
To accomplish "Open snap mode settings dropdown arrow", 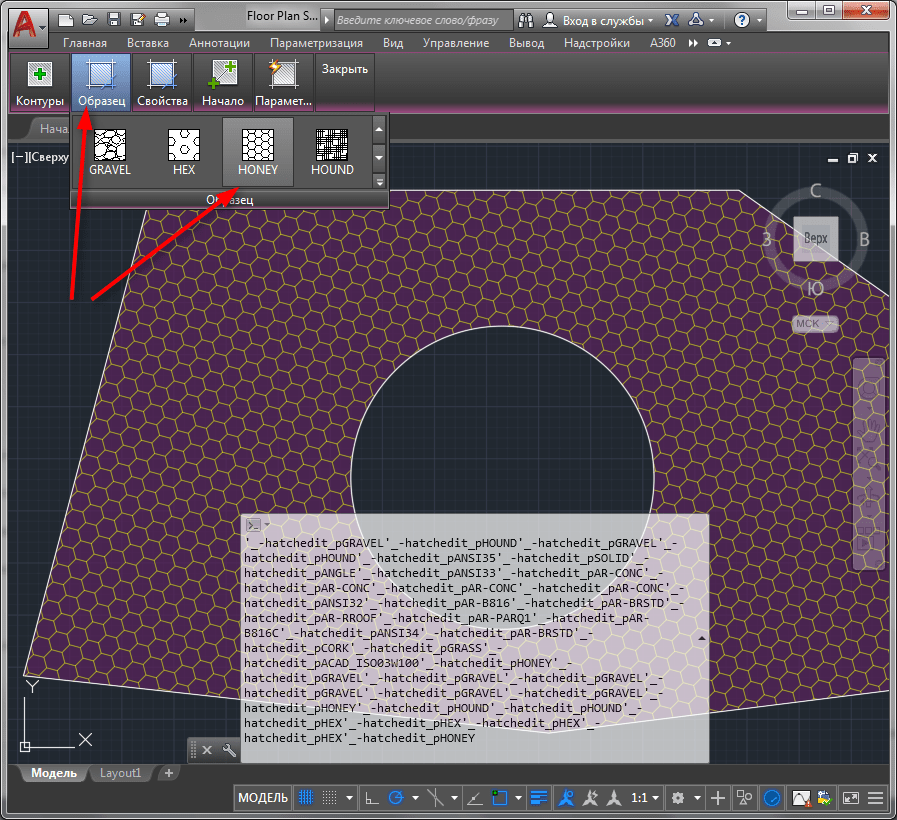I will pos(349,798).
